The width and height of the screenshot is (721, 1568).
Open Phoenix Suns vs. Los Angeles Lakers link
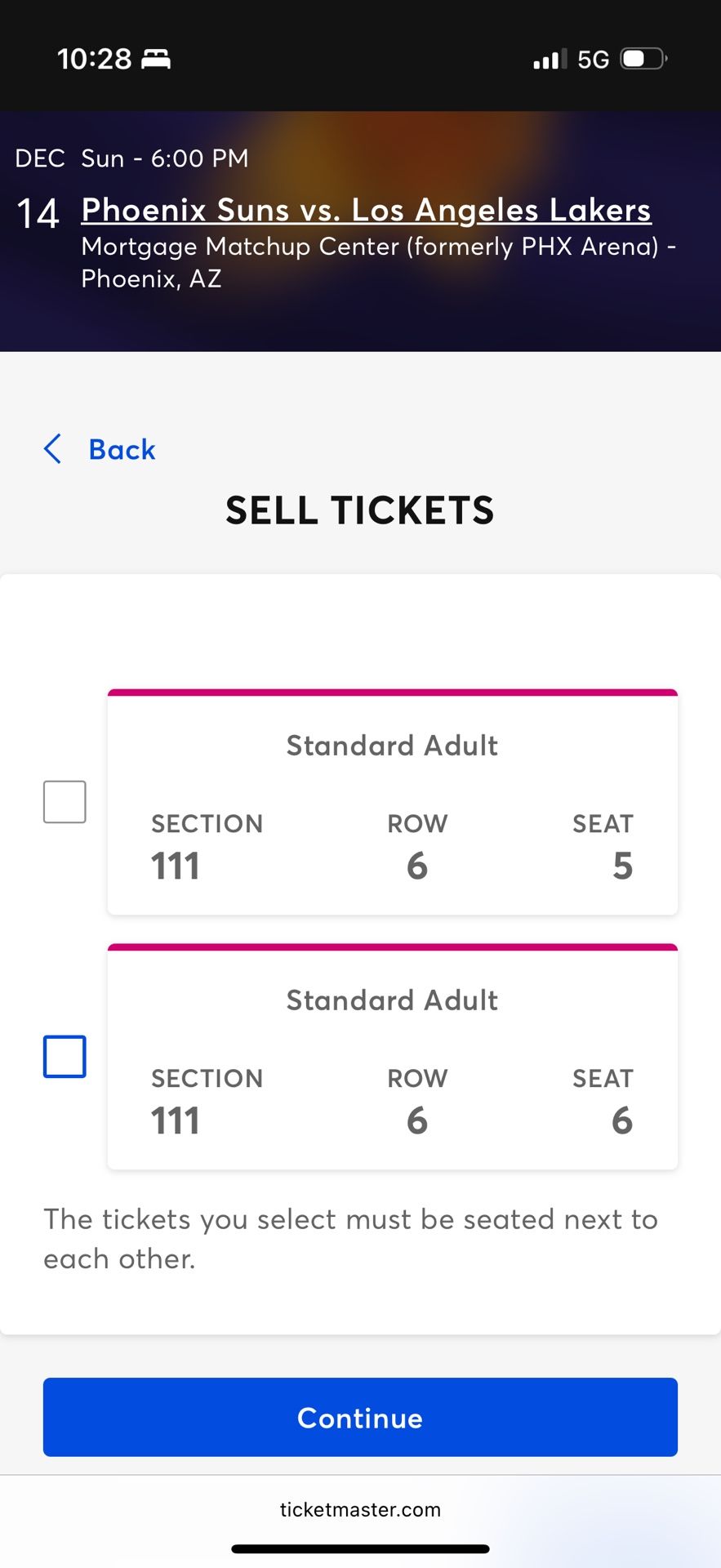tap(366, 210)
